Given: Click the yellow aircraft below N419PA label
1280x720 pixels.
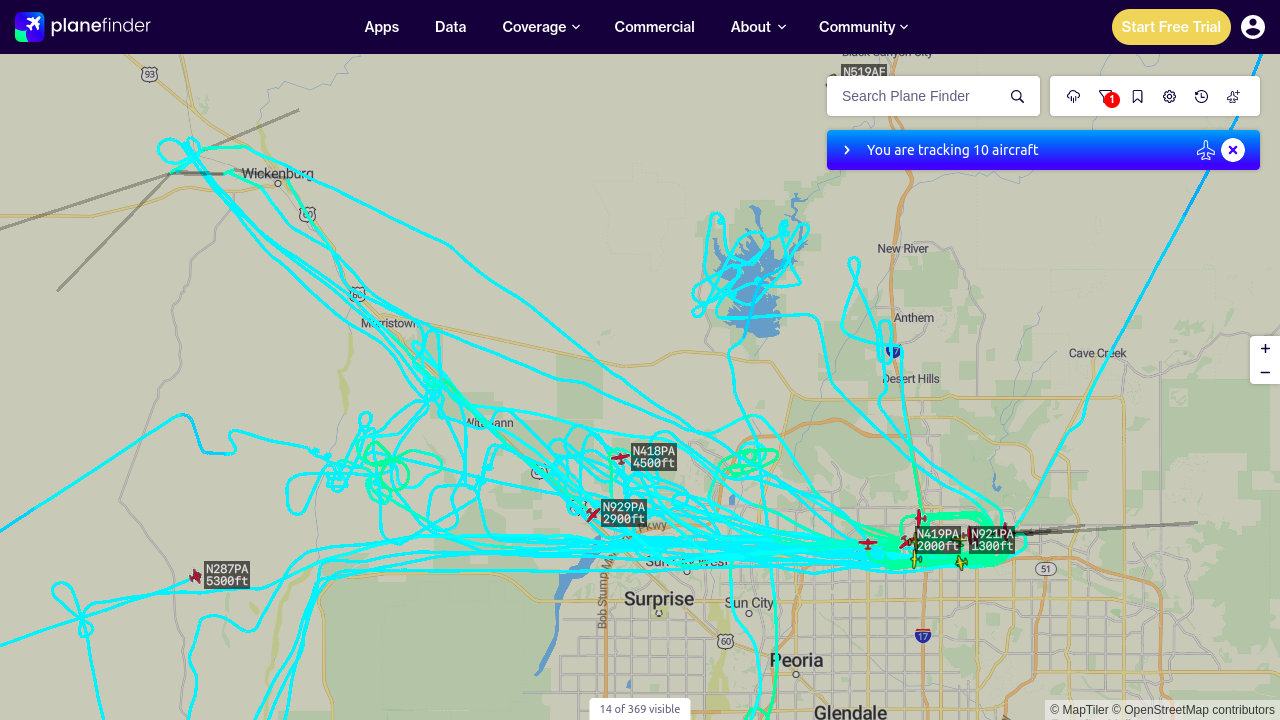Looking at the screenshot, I should pyautogui.click(x=916, y=560).
